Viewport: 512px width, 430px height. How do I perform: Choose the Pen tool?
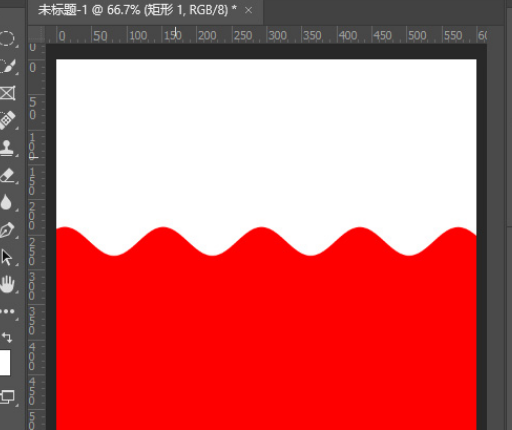point(7,230)
